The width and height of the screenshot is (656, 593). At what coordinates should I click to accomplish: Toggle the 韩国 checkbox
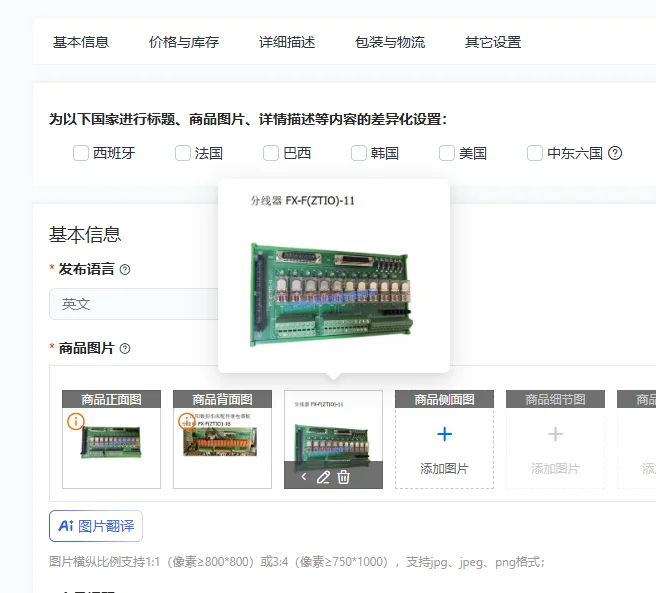[x=359, y=153]
